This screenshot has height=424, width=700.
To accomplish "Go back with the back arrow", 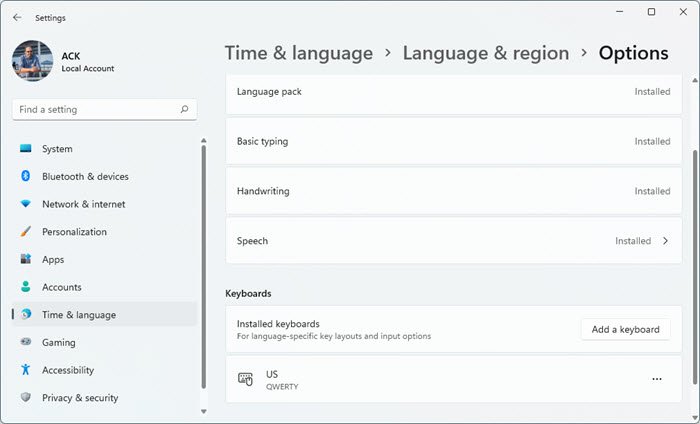I will click(17, 17).
